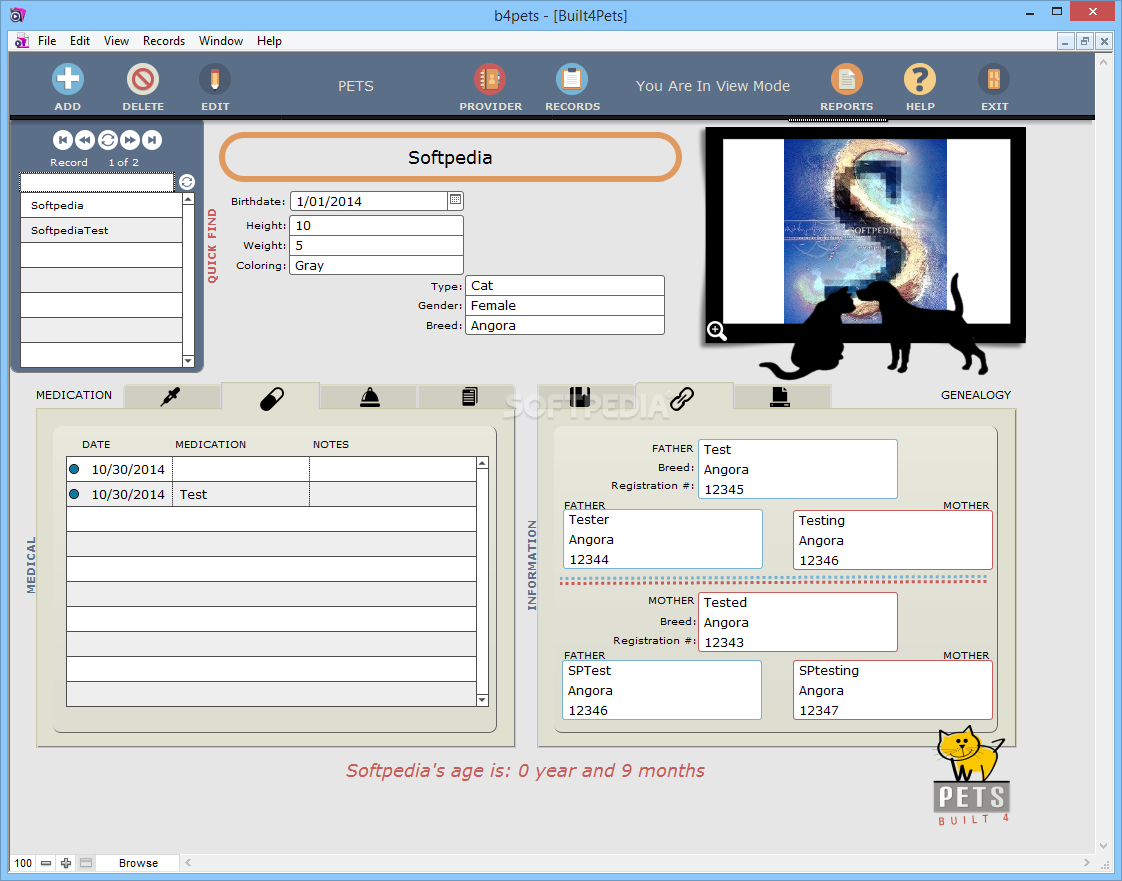Open the floppy disk tab in information panel
Screen dimensions: 1122x881
pos(580,396)
